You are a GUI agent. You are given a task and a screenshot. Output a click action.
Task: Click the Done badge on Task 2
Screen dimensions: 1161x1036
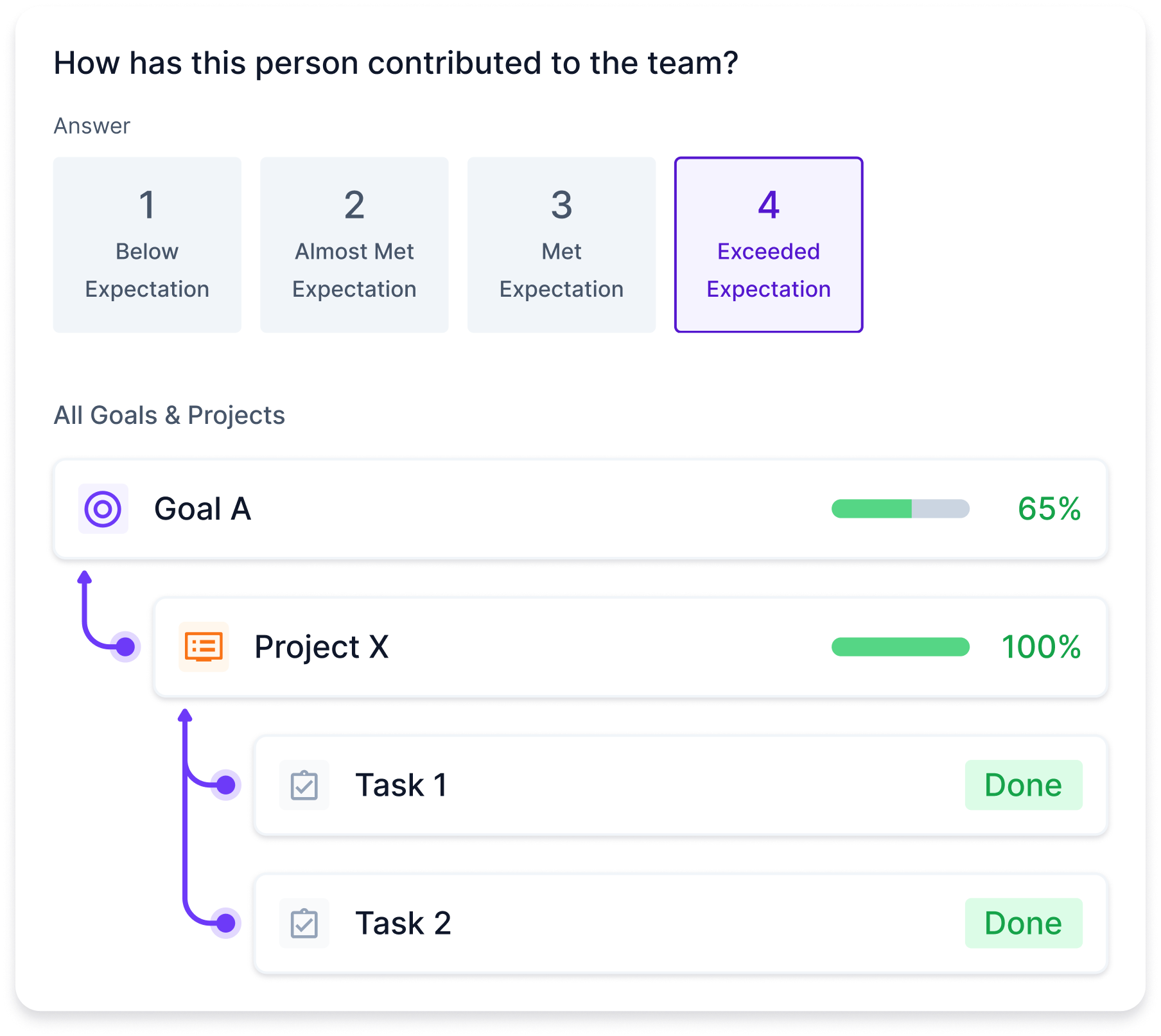[x=1024, y=923]
